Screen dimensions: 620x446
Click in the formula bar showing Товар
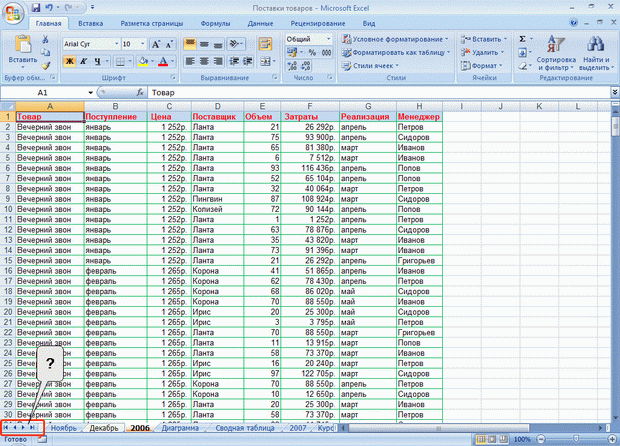click(x=379, y=93)
